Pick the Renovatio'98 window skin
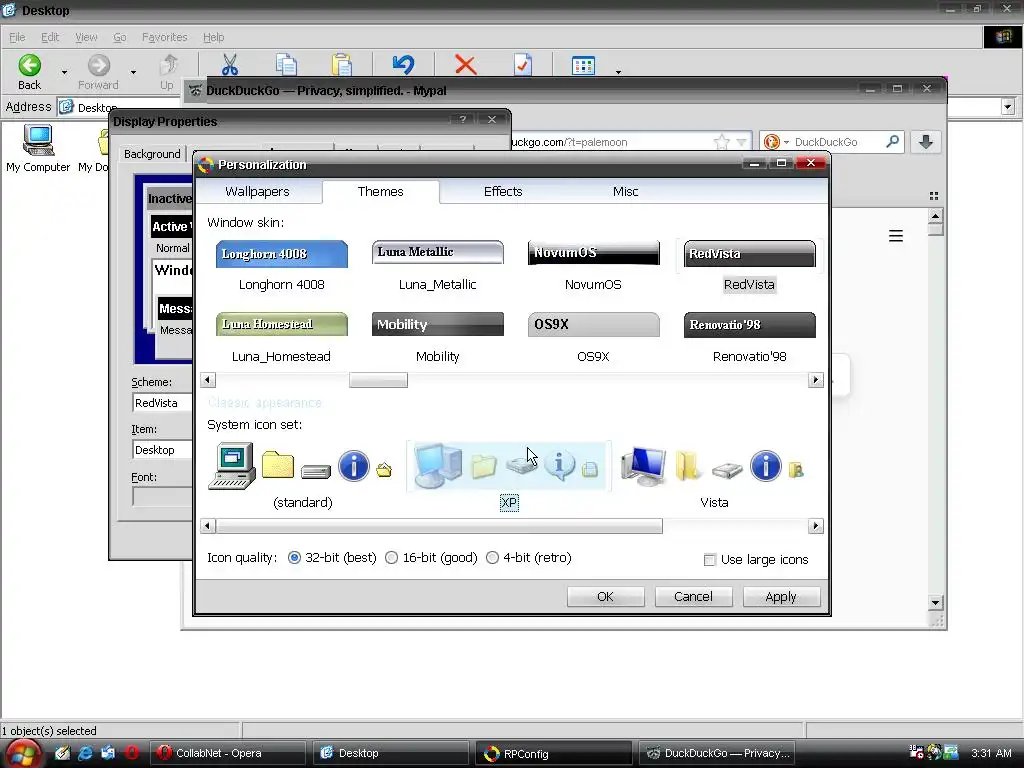Viewport: 1024px width, 768px height. [x=750, y=325]
